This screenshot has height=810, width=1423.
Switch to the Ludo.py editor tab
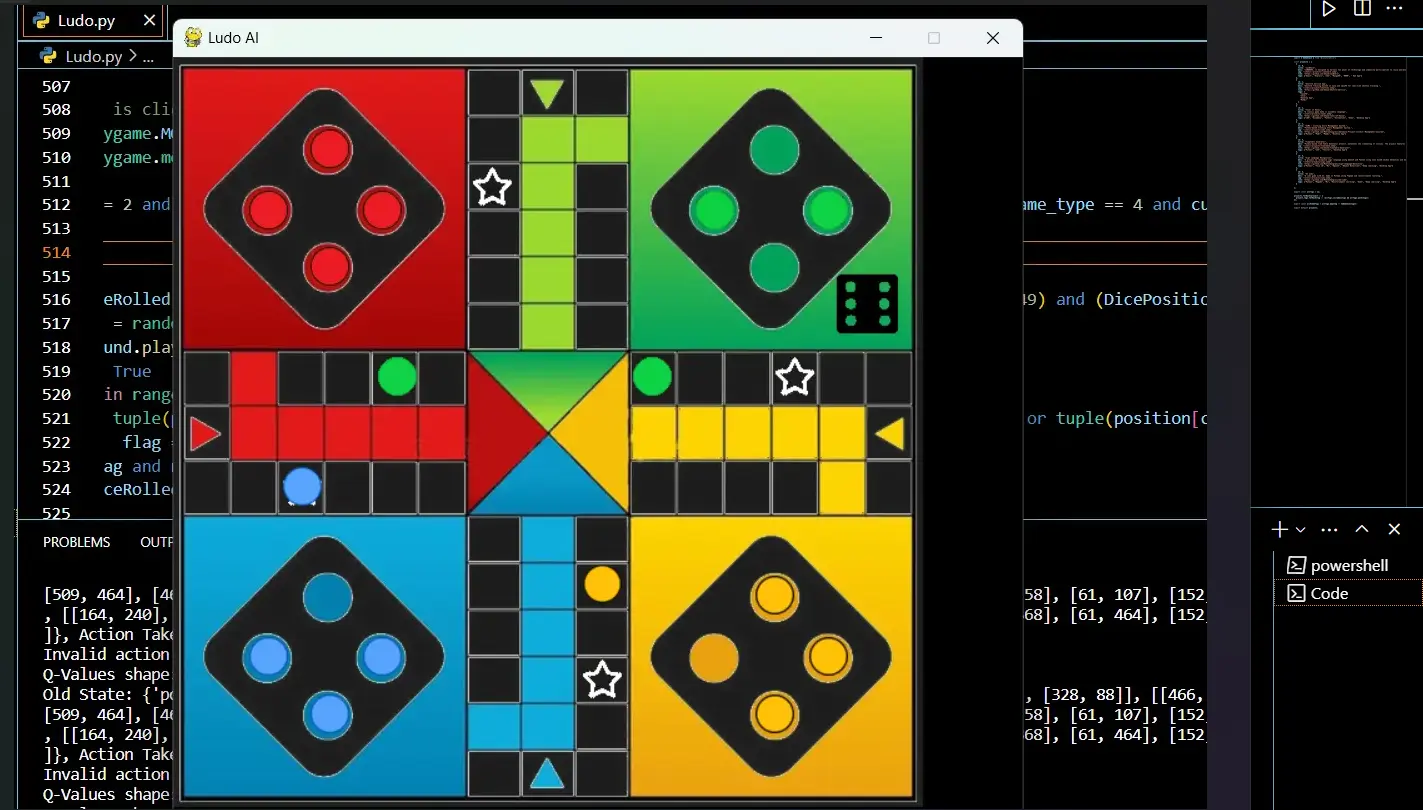coord(86,21)
